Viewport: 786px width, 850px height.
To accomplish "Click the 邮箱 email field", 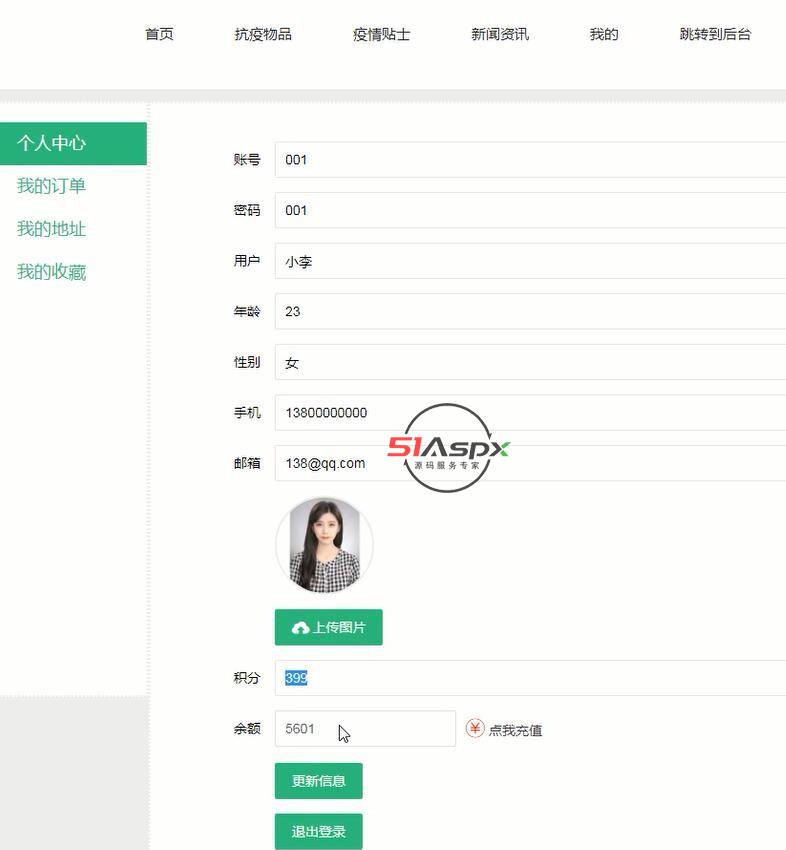I will click(530, 463).
